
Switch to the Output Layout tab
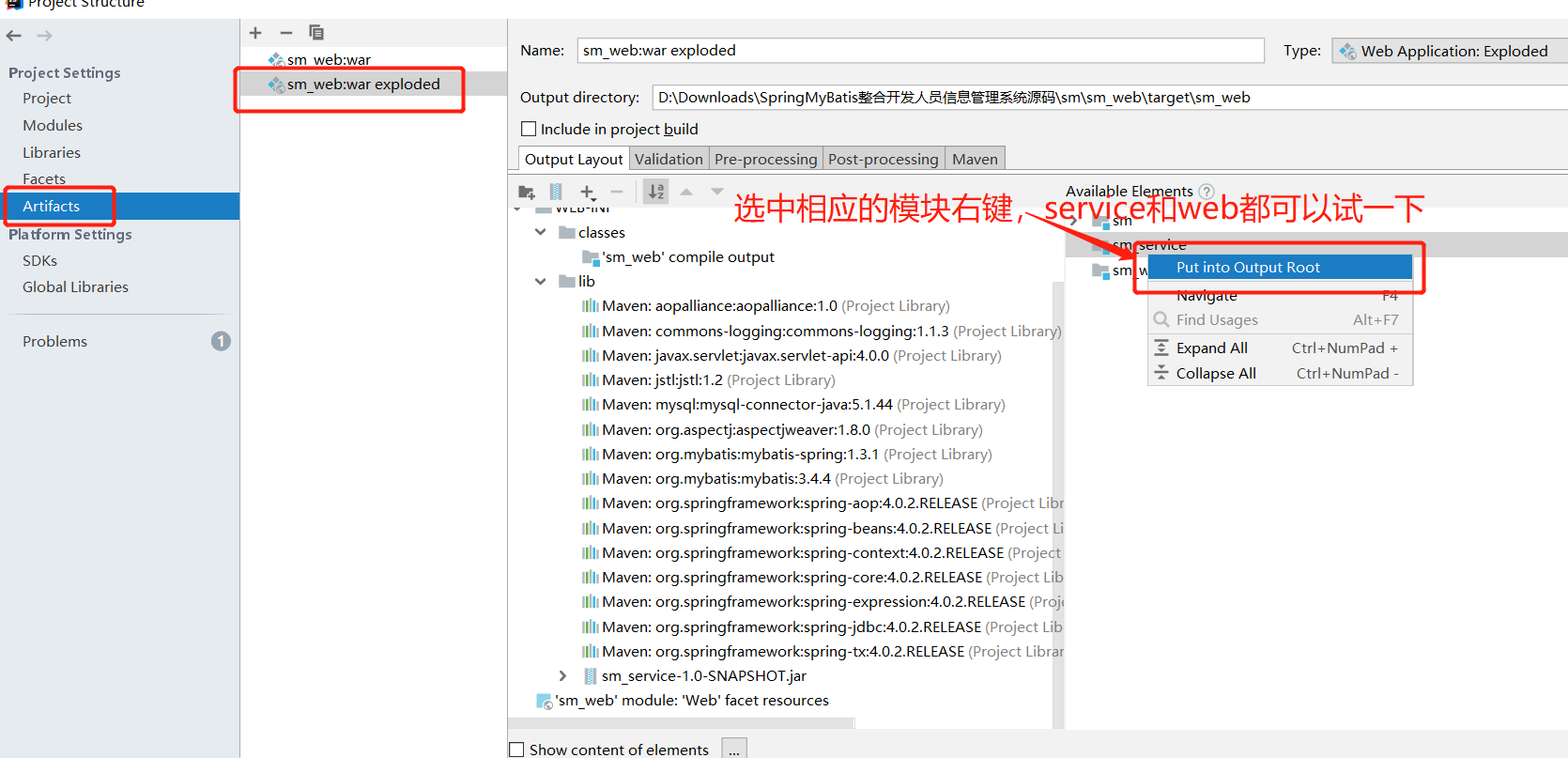[574, 159]
